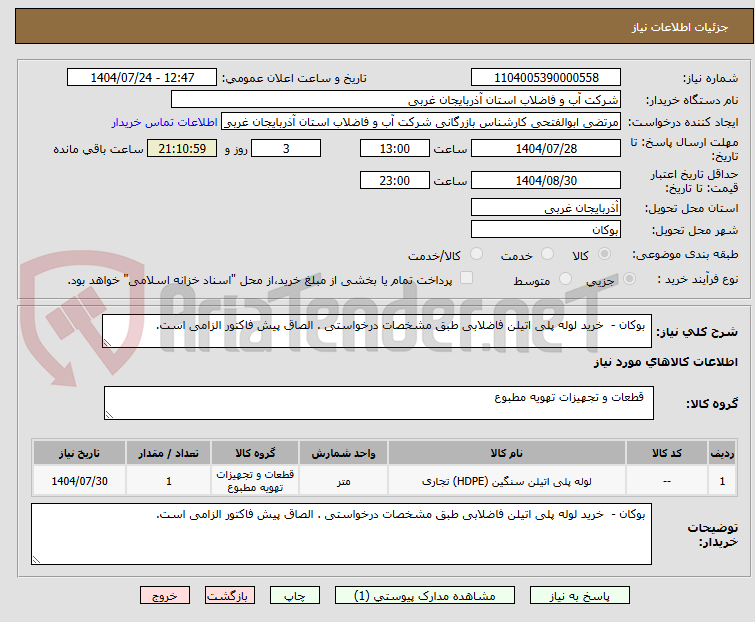Open اطلاعات تماس خریدار link
Image resolution: width=755 pixels, height=622 pixels.
pos(164,122)
